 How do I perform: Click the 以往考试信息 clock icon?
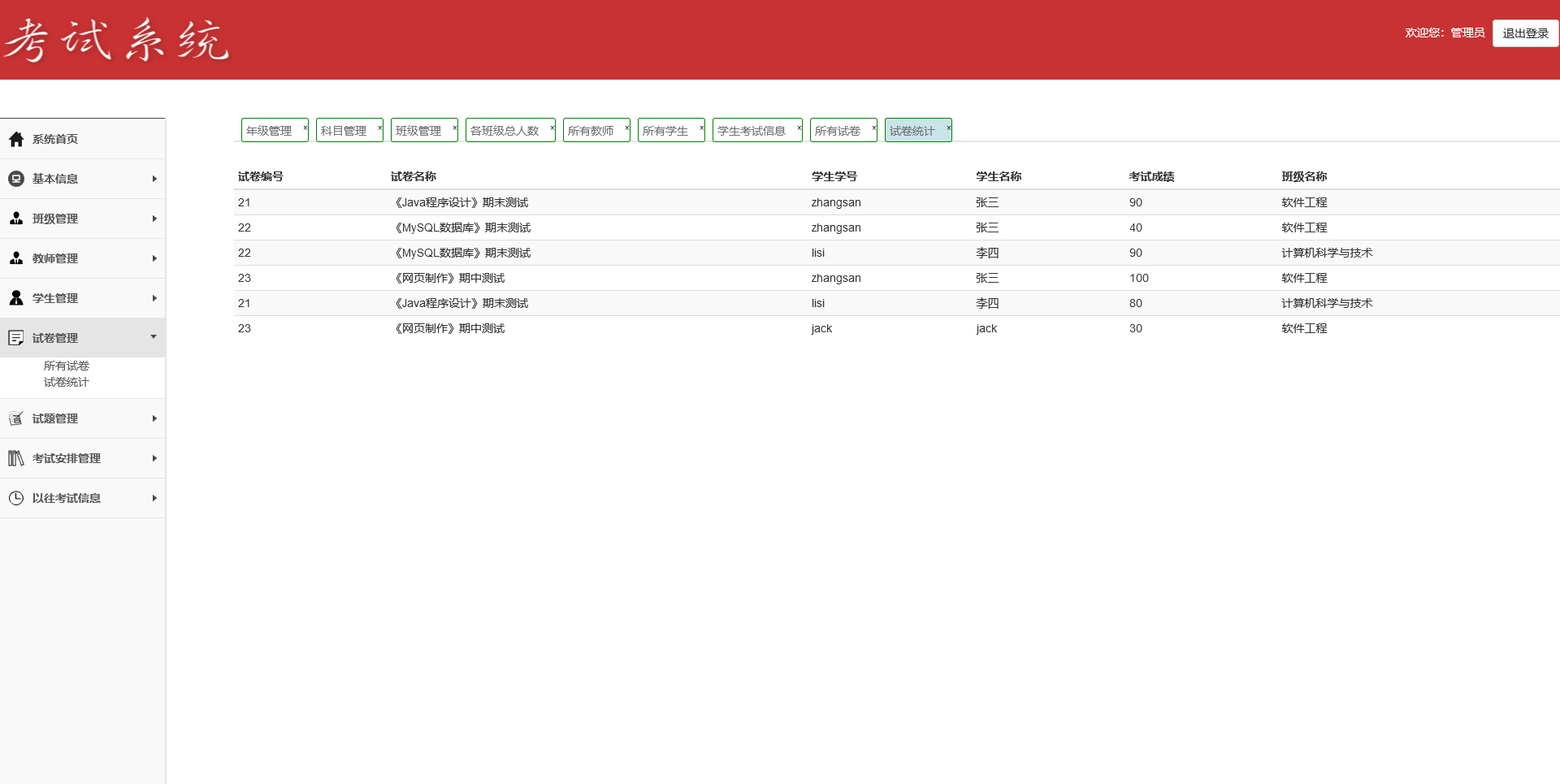point(16,498)
